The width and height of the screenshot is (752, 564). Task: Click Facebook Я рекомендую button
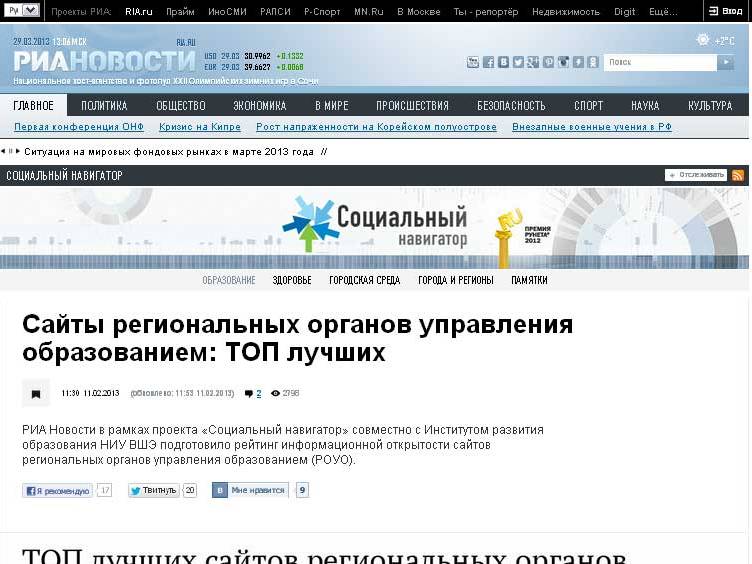58,491
